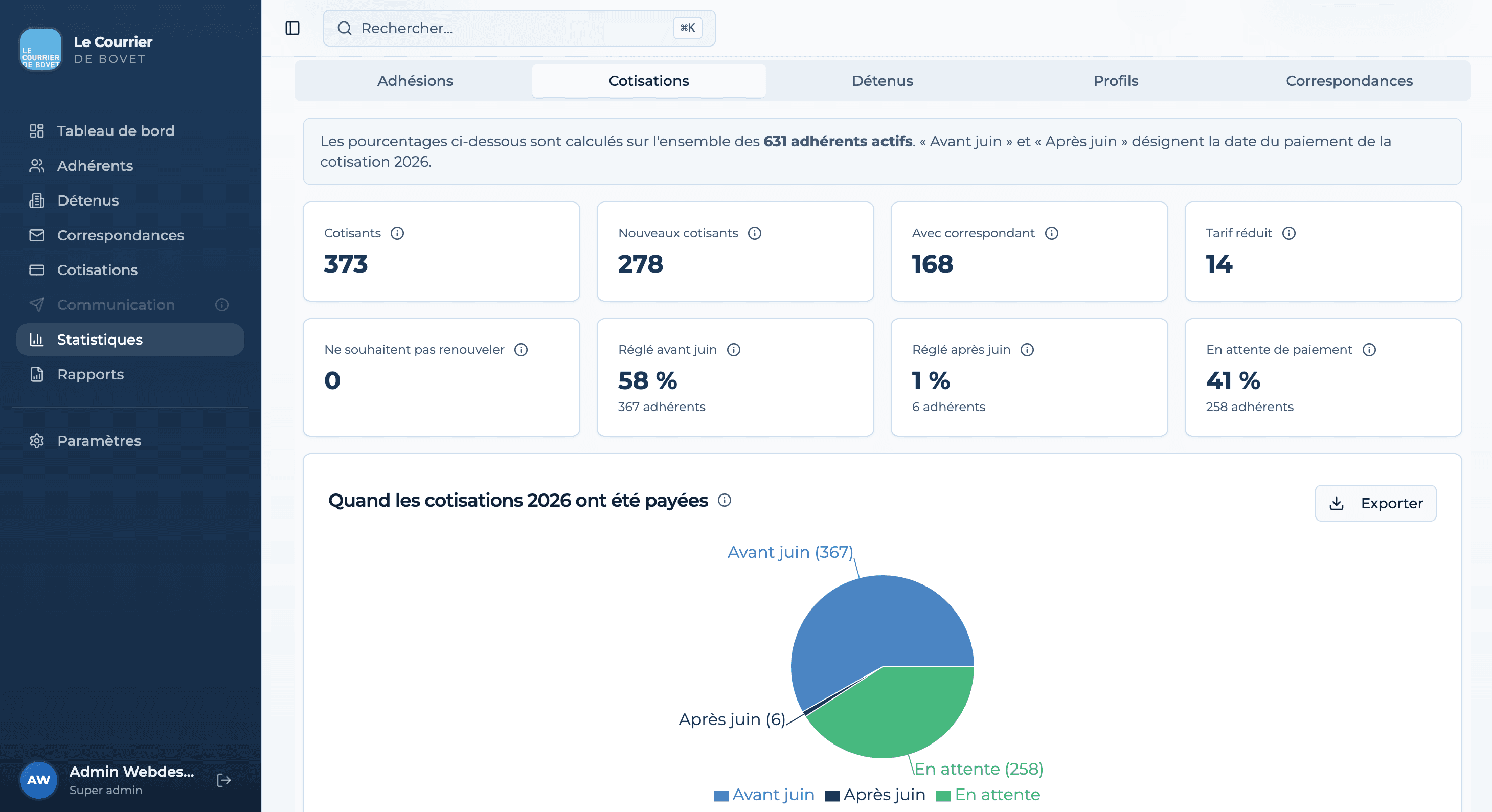Click the logout icon next to Admin
The image size is (1492, 812).
(223, 780)
